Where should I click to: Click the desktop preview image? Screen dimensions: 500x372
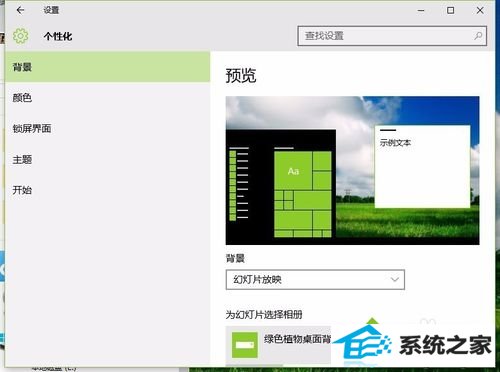(x=352, y=170)
